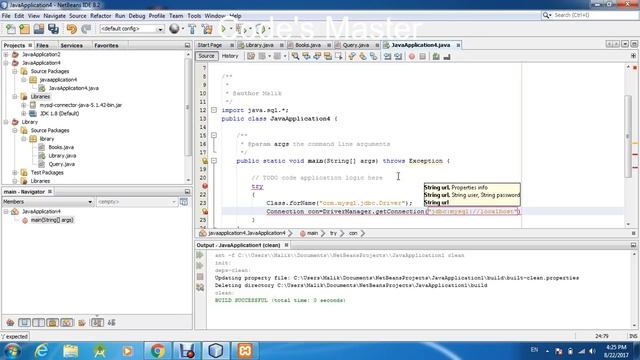640x360 pixels.
Task: Collapse the main method fold at line 18
Action: tap(213, 161)
